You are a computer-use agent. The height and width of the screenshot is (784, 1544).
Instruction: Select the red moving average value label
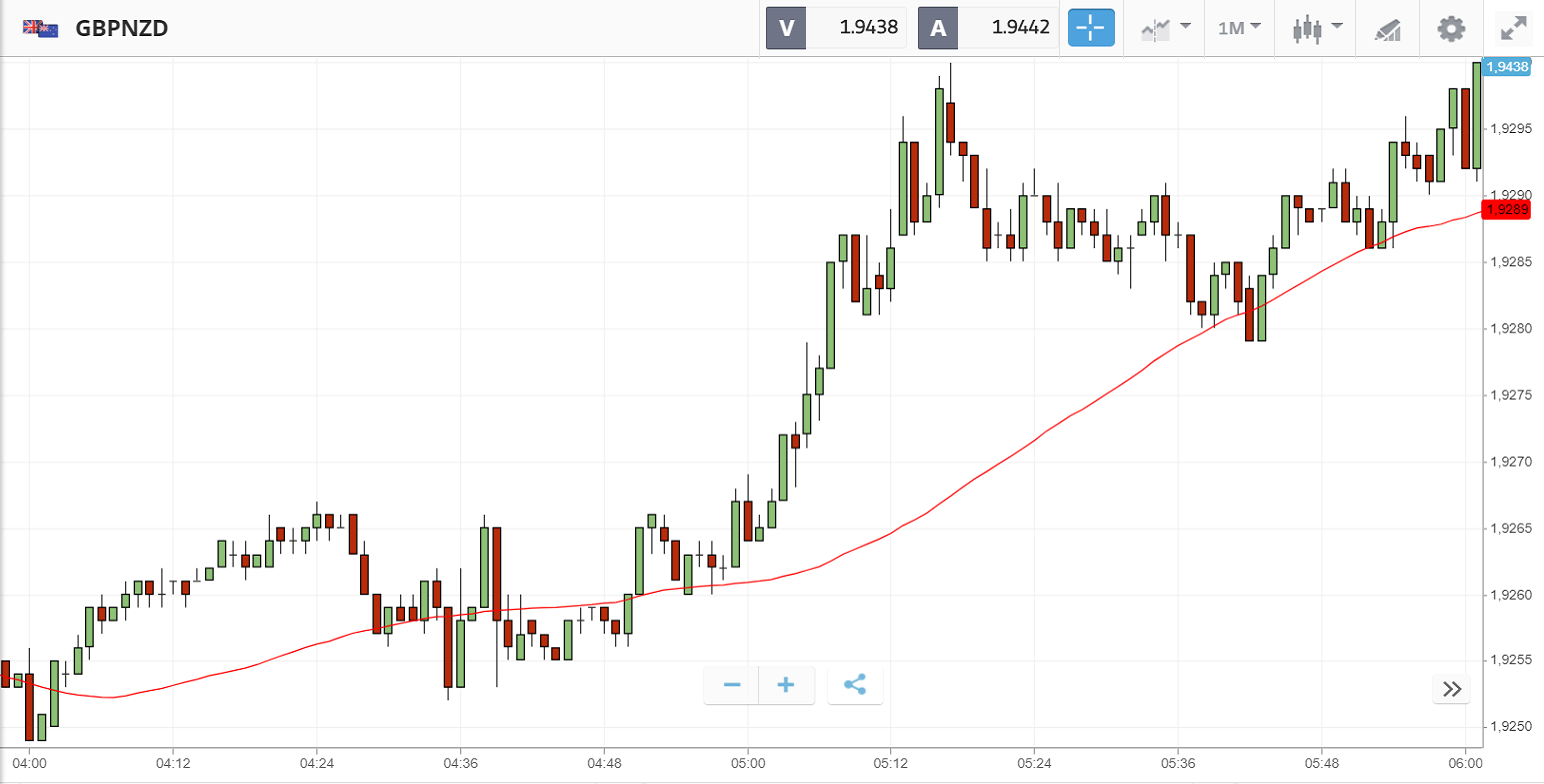tap(1508, 209)
